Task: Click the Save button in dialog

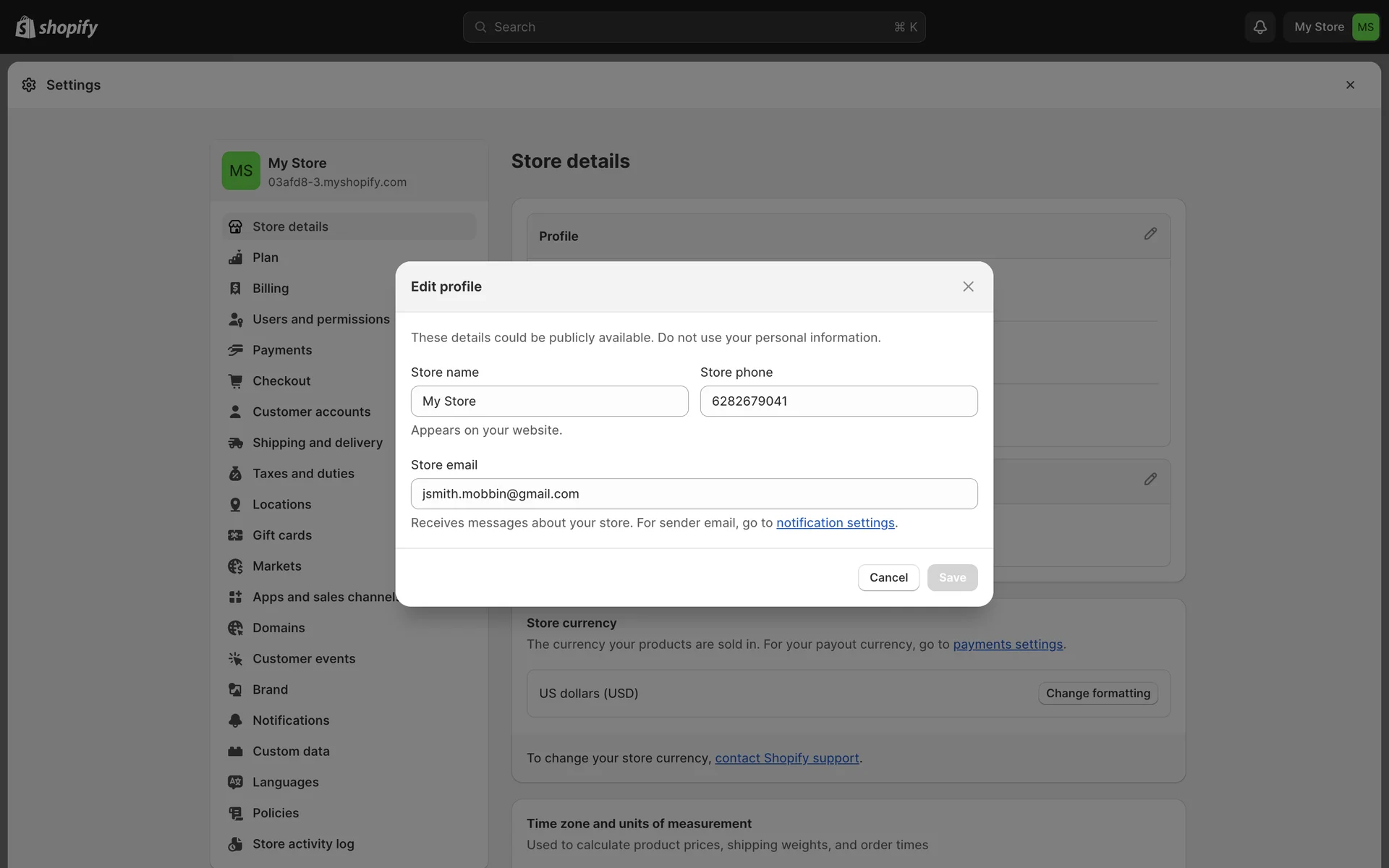Action: click(x=952, y=577)
